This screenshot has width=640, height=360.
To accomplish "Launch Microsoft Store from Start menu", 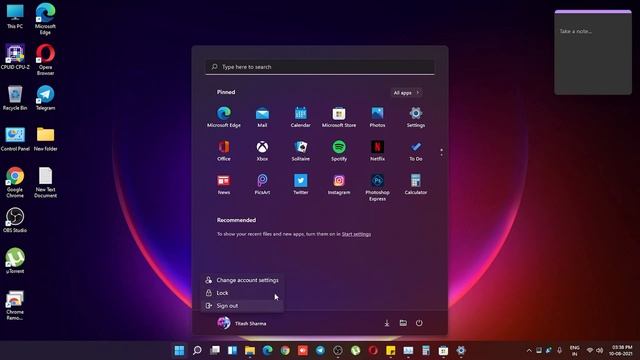I will click(339, 117).
